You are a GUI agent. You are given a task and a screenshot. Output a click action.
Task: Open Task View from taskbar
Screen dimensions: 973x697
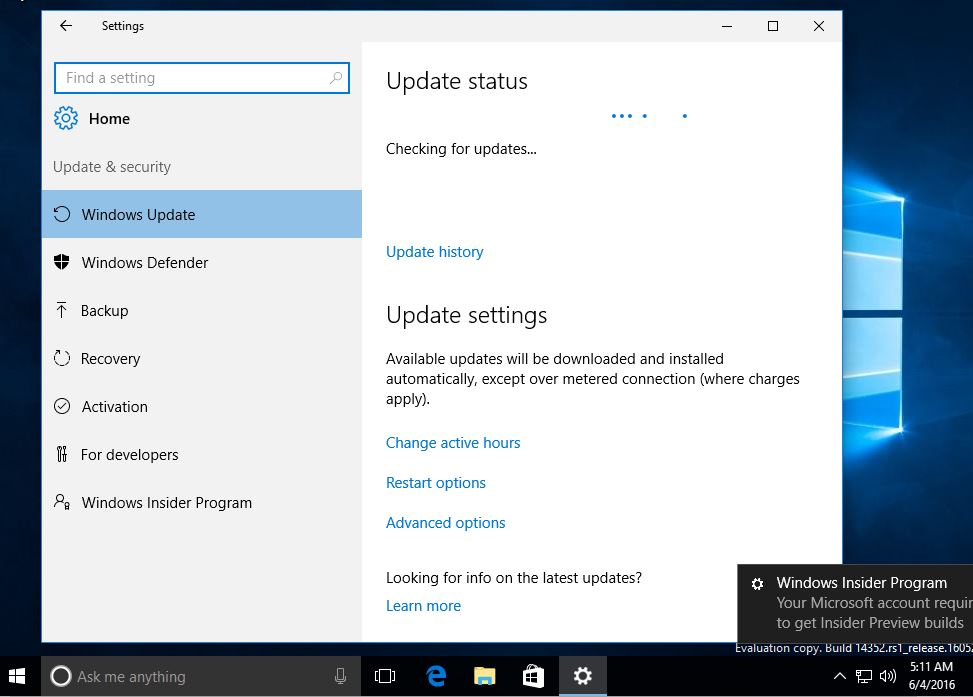pyautogui.click(x=385, y=676)
